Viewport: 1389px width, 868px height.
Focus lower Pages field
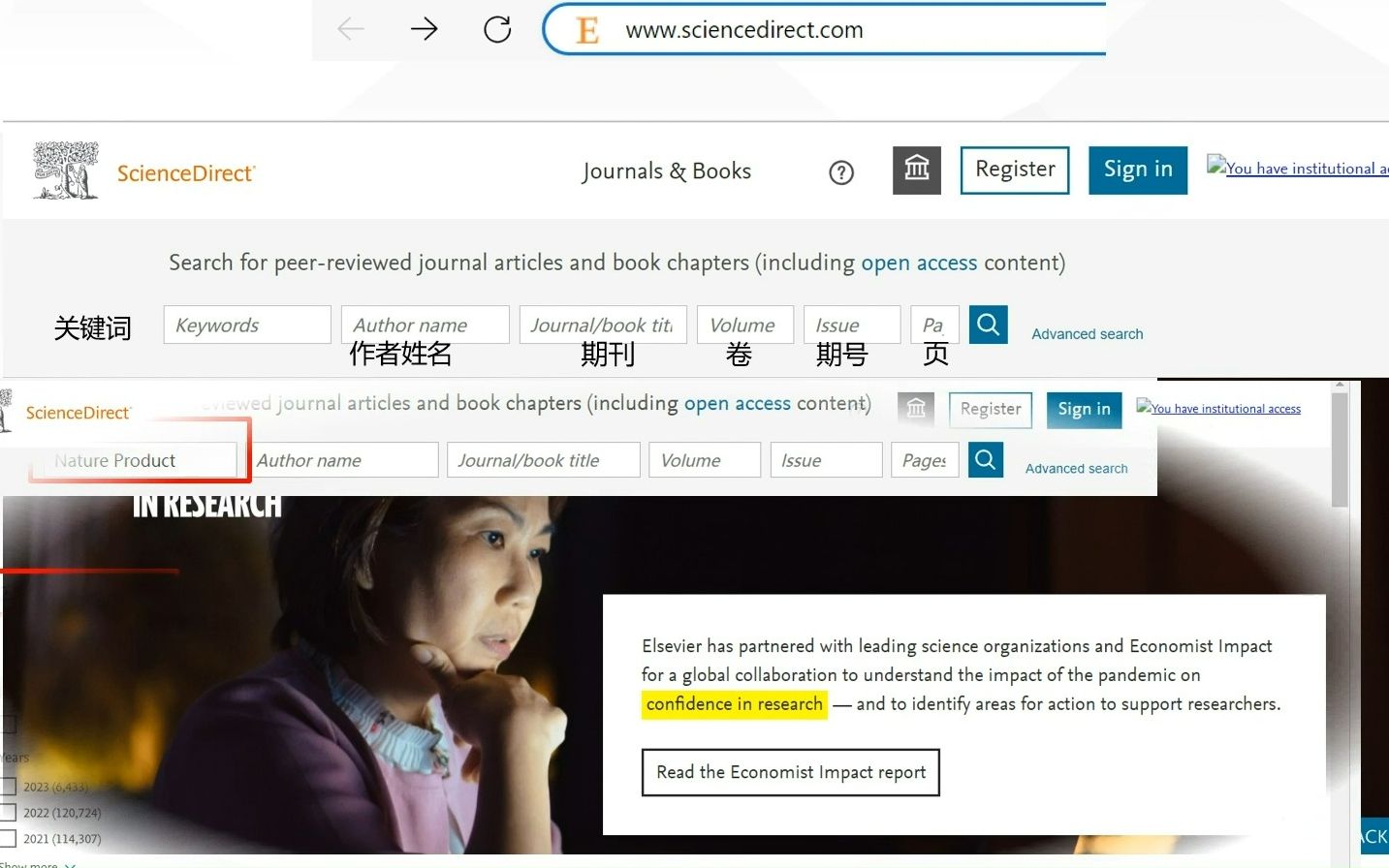click(925, 460)
